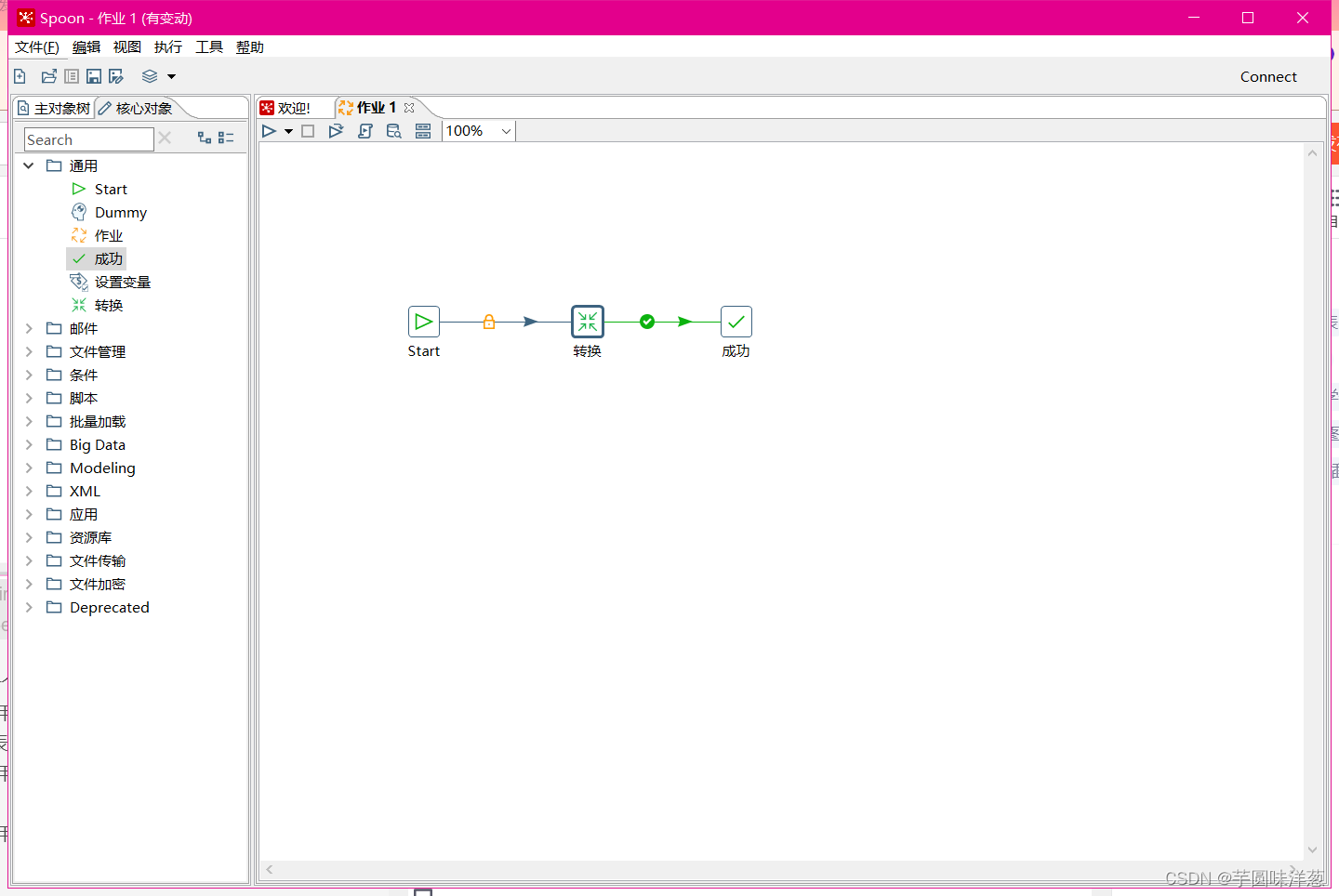Expand the 文件管理 folder
The width and height of the screenshot is (1339, 896).
29,351
